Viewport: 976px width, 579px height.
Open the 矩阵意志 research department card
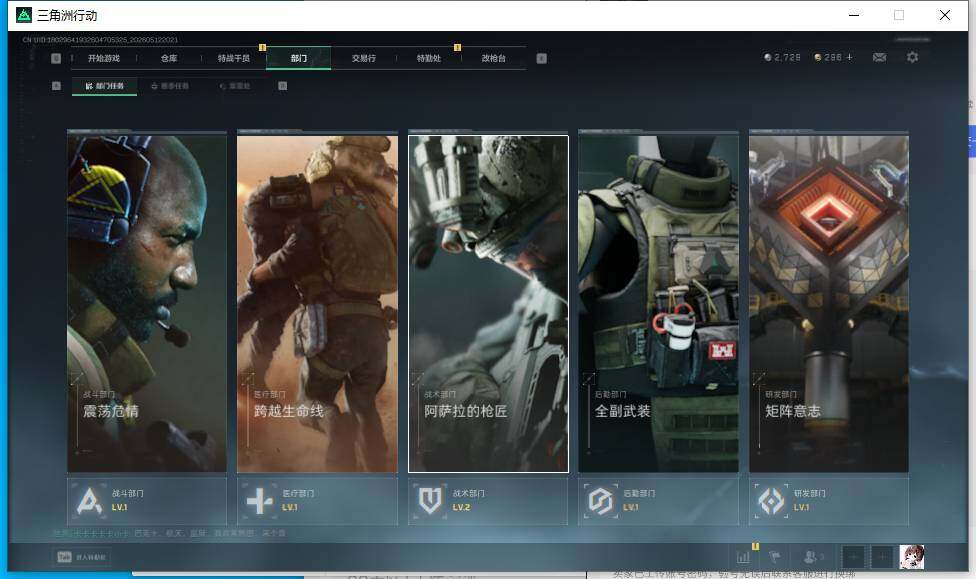(829, 303)
